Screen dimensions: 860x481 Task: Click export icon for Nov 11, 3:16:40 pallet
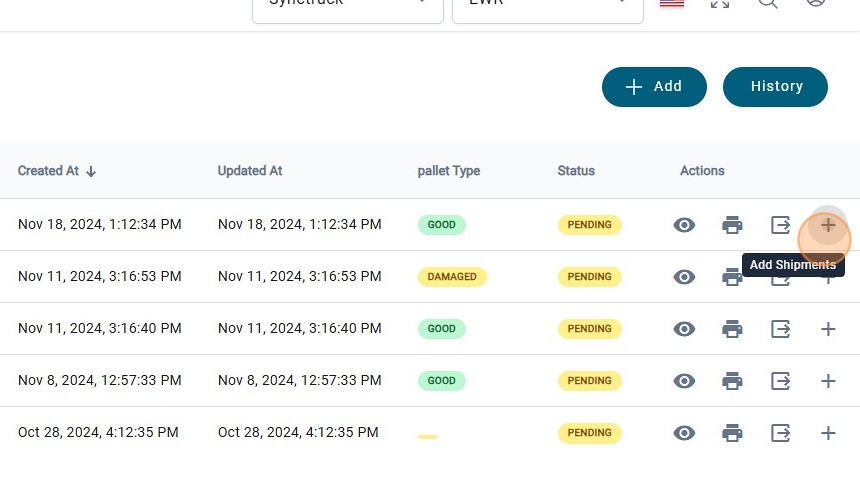[781, 329]
